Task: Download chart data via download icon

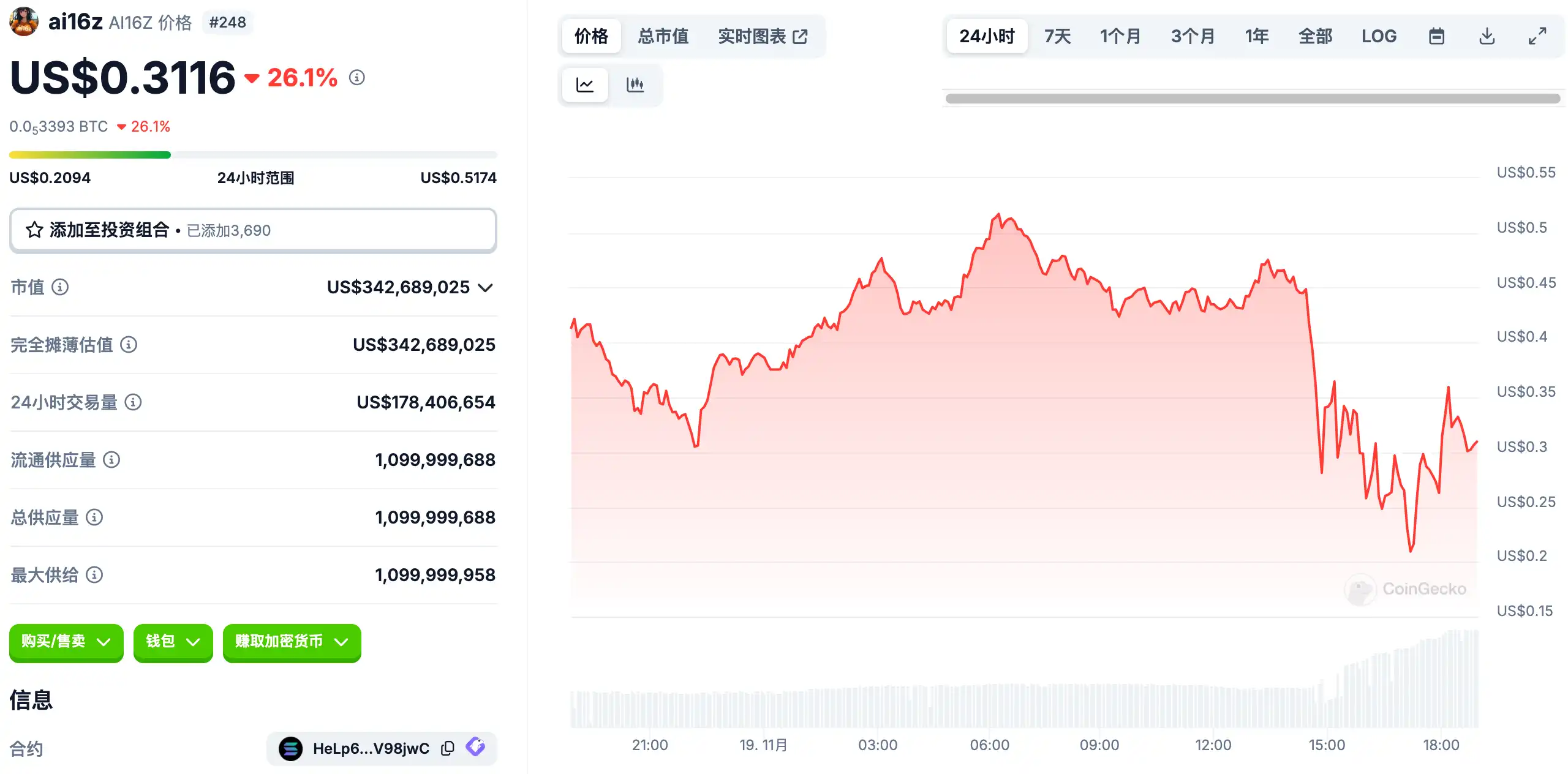Action: point(1487,37)
